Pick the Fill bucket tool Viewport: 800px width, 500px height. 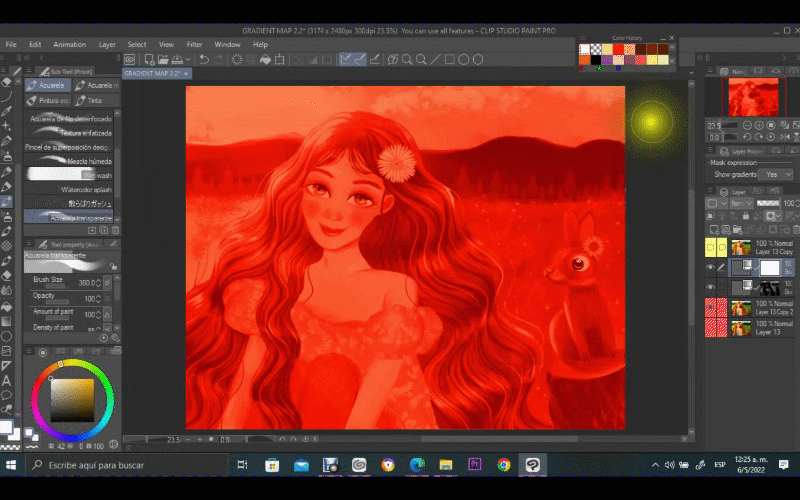tap(7, 306)
